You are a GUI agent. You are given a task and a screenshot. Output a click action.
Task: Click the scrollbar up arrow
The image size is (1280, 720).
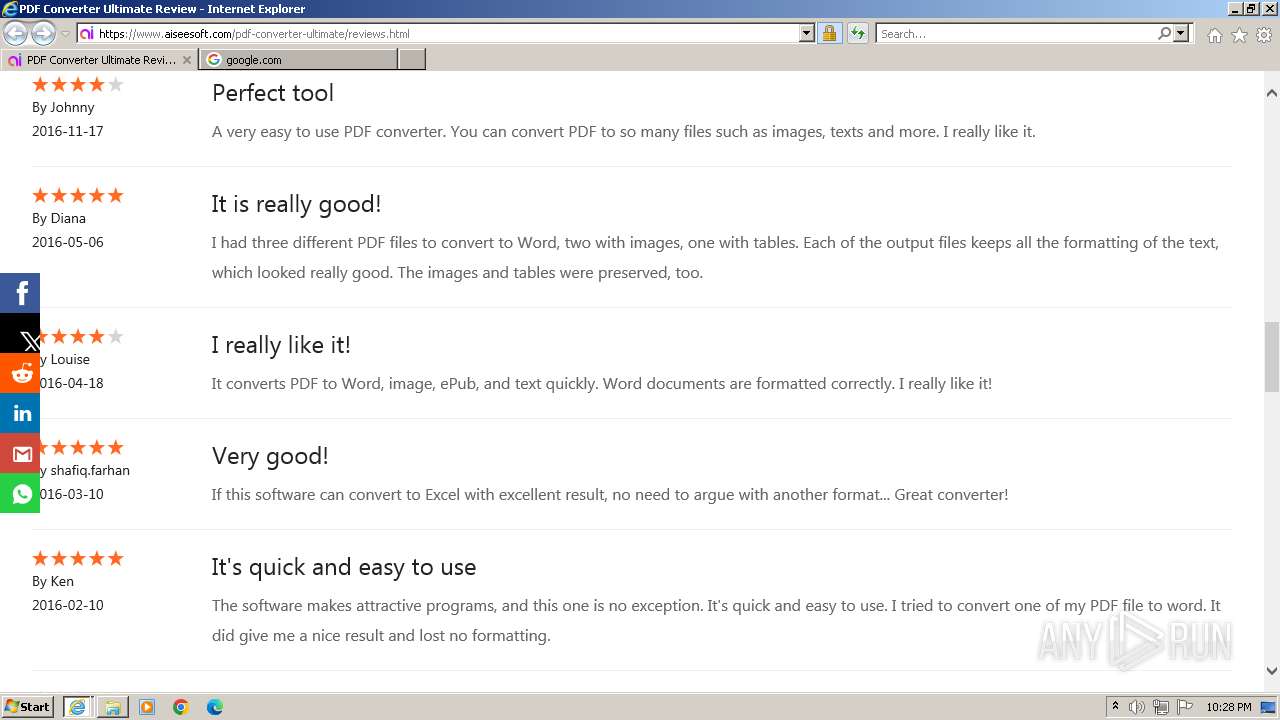1272,93
